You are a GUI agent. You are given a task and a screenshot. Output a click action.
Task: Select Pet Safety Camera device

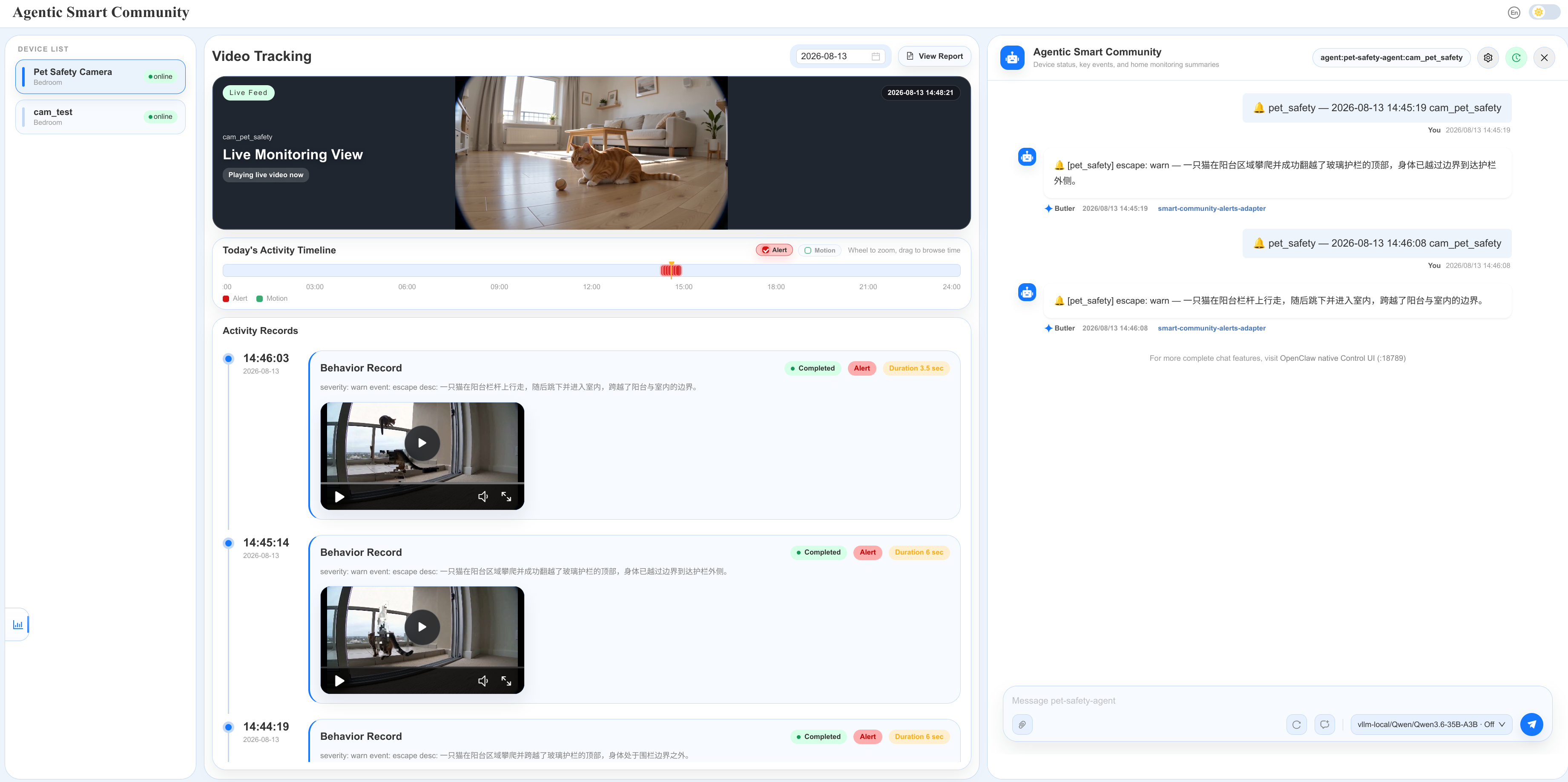[x=101, y=77]
